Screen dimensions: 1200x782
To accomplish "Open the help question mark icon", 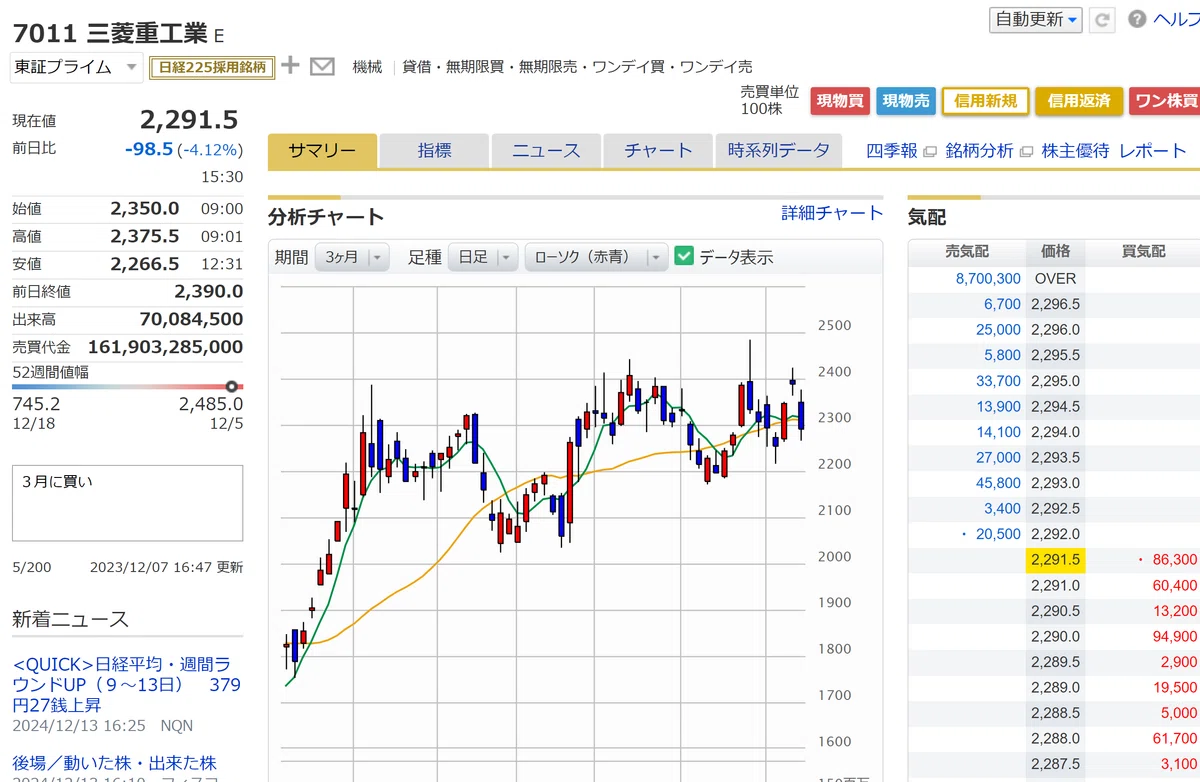I will pos(1137,19).
